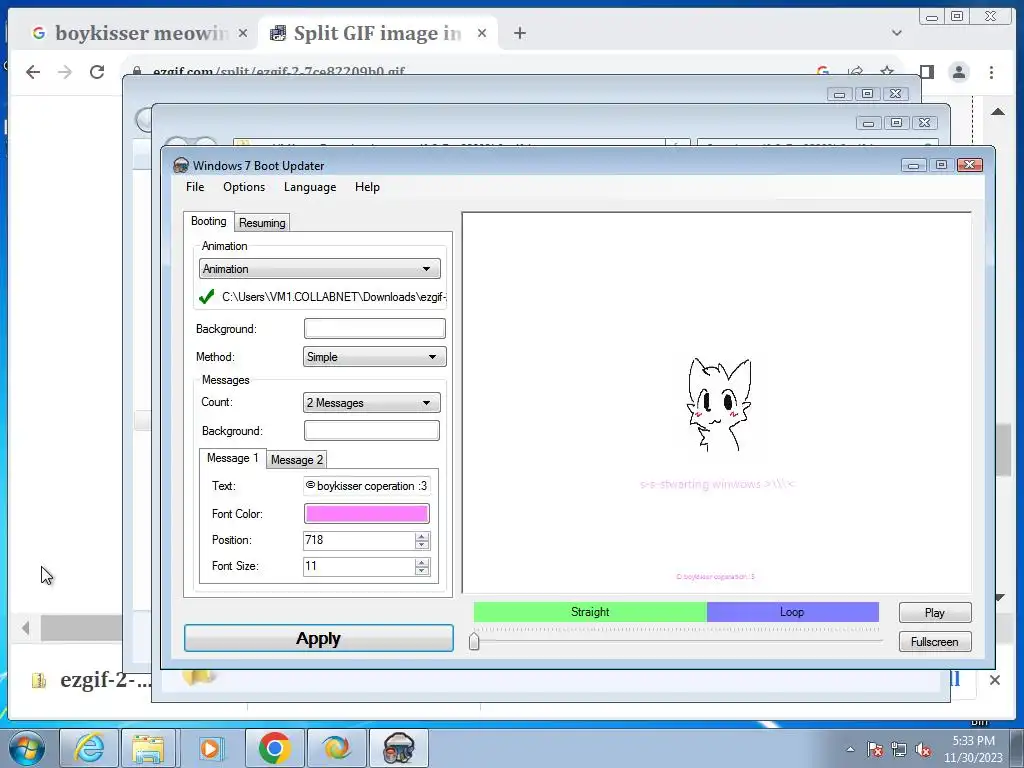This screenshot has width=1024, height=768.
Task: Click the Action Center flag icon
Action: pyautogui.click(x=874, y=750)
